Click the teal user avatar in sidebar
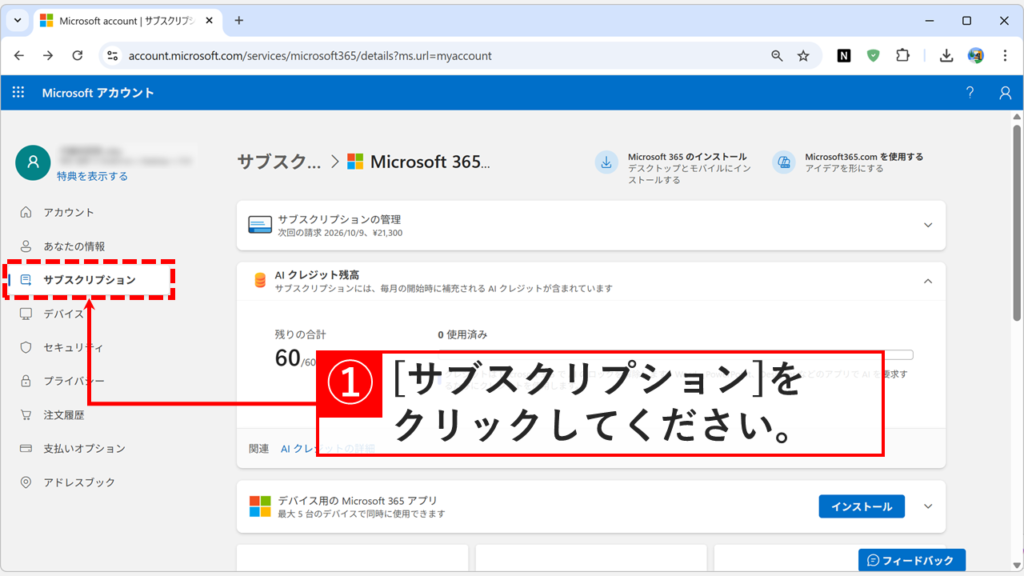 (x=33, y=163)
